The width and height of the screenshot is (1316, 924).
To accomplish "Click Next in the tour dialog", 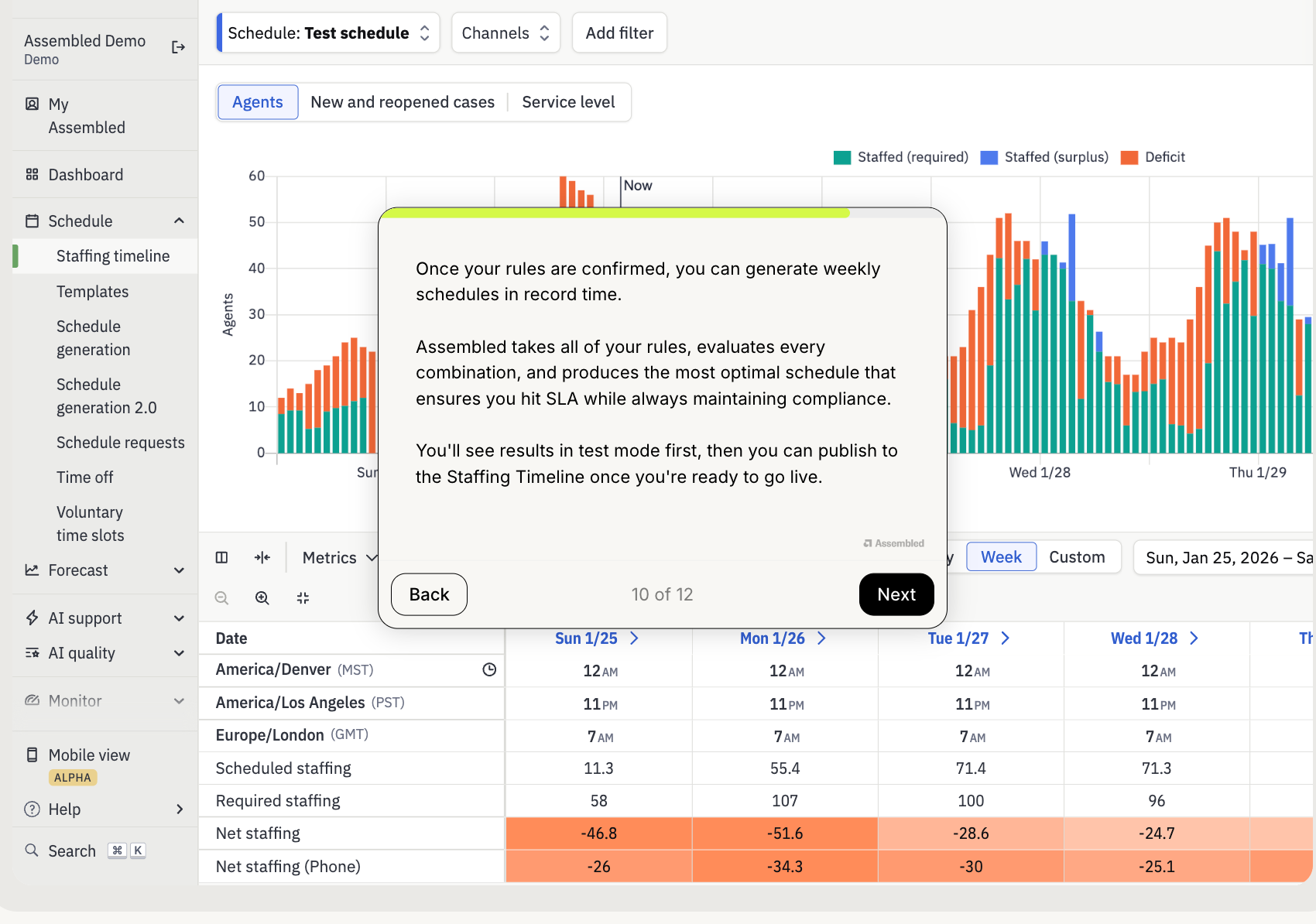I will point(896,594).
